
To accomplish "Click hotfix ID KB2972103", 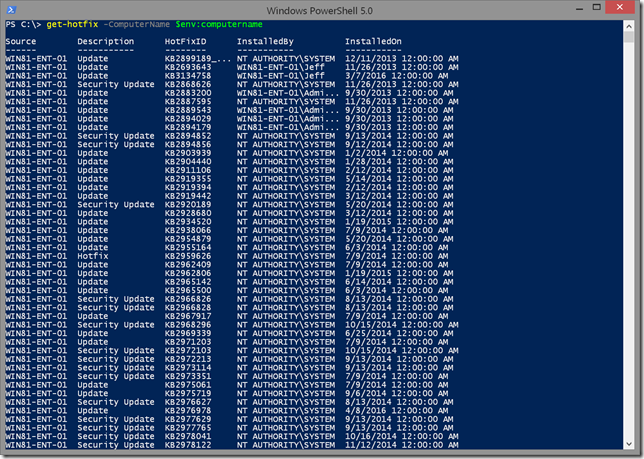I will point(188,351).
